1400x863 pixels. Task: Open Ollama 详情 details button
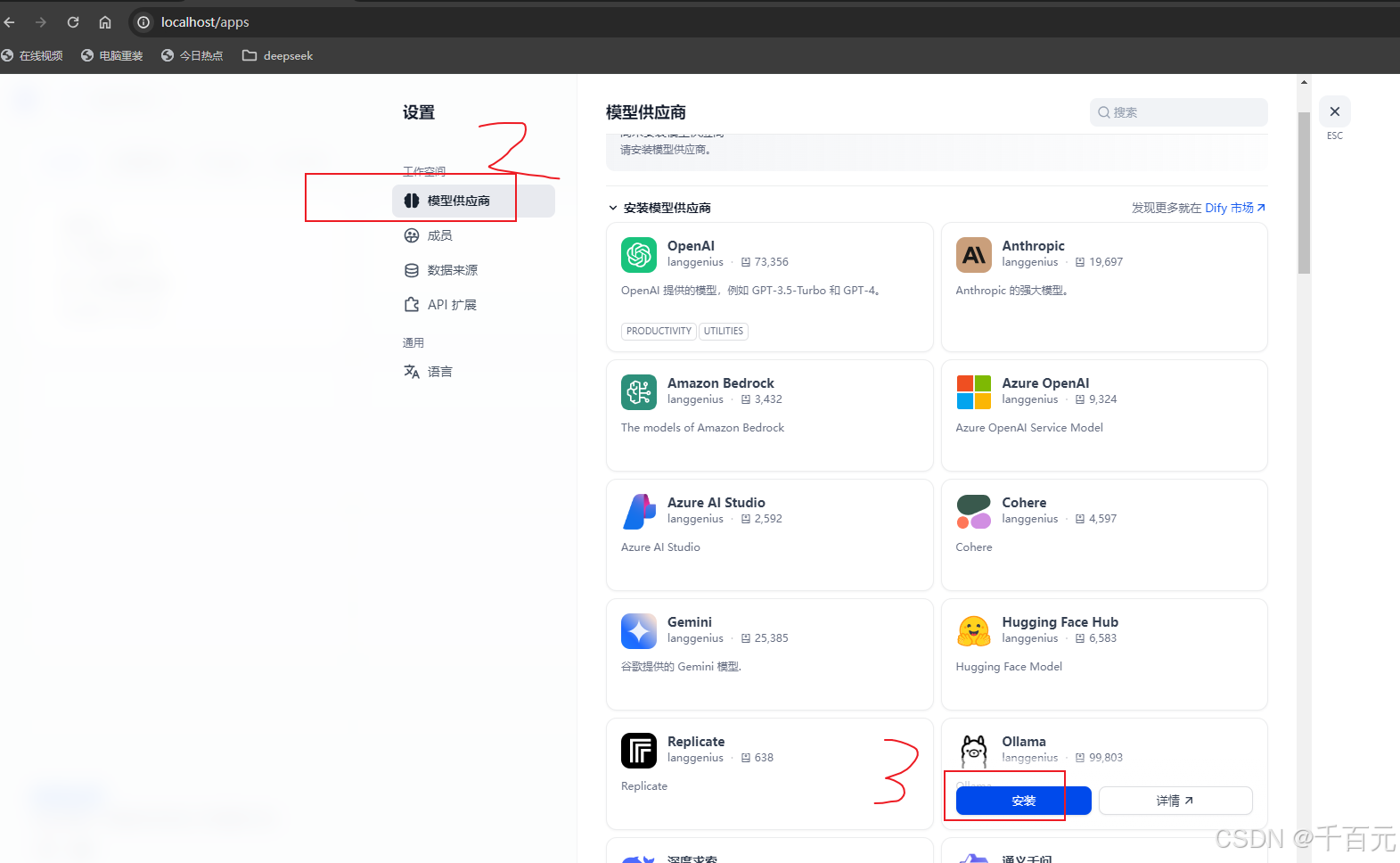[1175, 801]
